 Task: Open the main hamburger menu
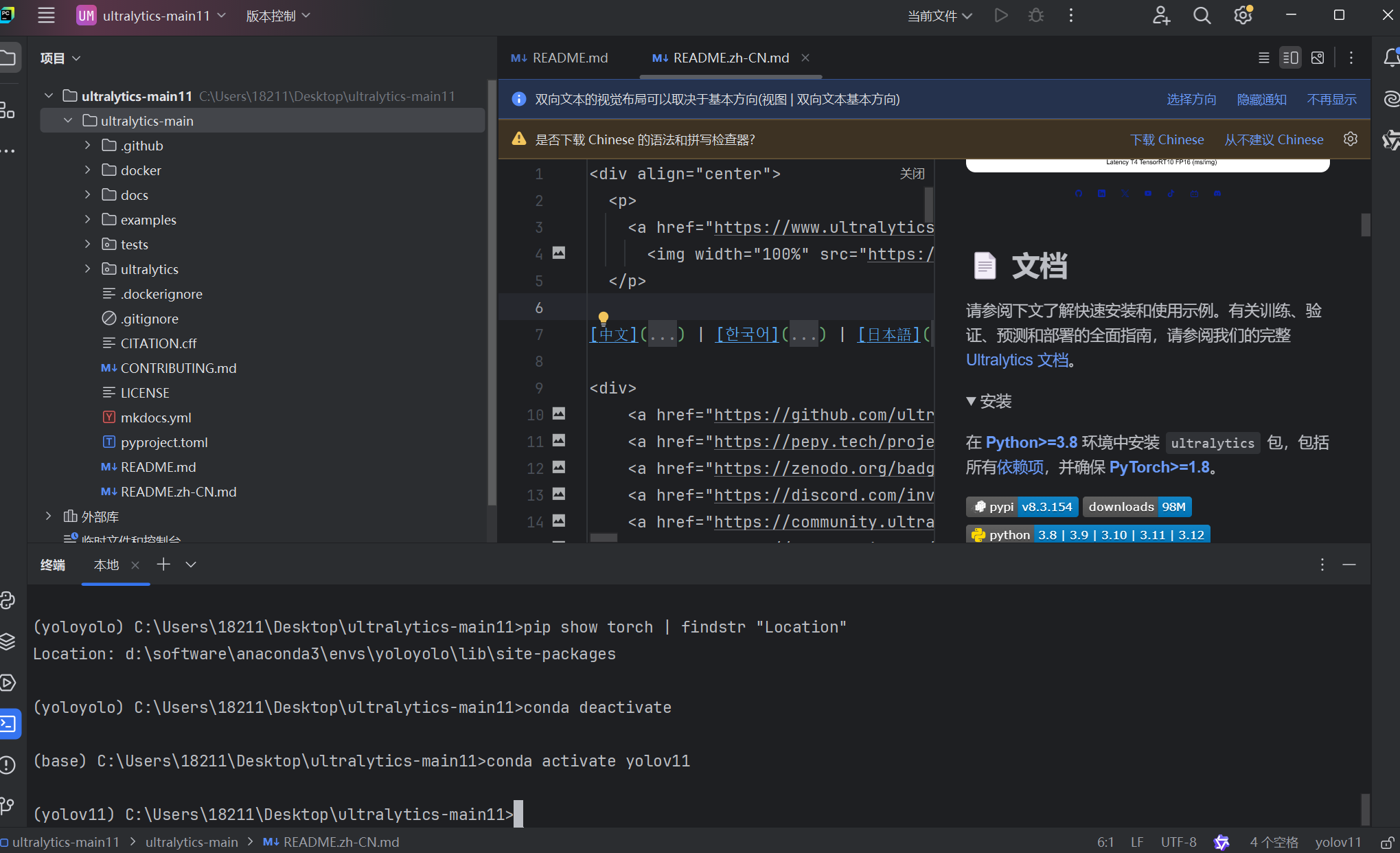pos(46,15)
